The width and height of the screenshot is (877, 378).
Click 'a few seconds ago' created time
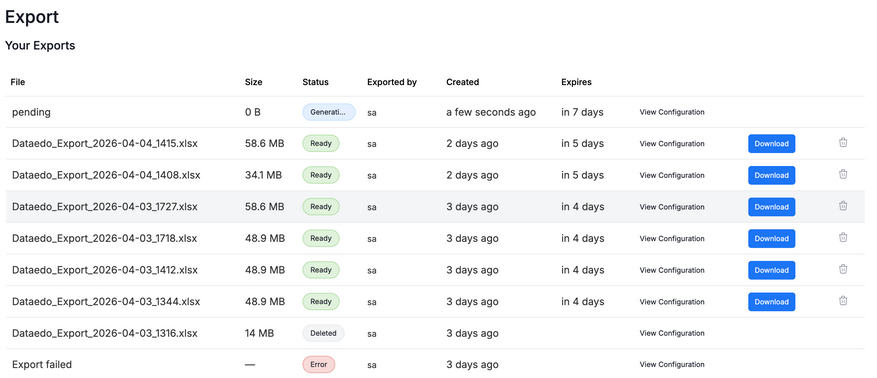pyautogui.click(x=491, y=112)
